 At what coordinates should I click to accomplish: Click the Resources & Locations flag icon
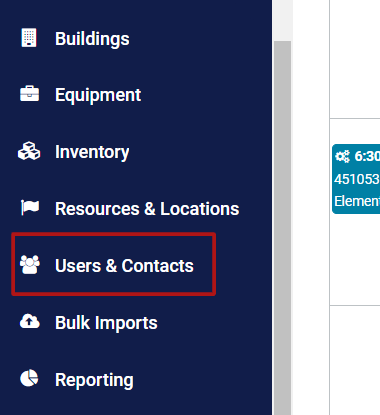[30, 208]
